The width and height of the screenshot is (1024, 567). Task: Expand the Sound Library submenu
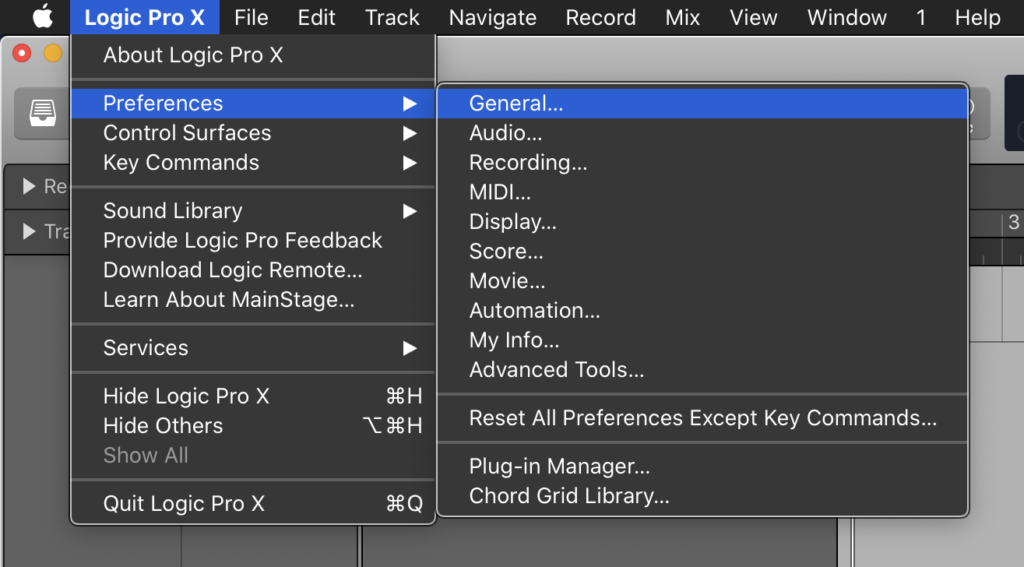[x=253, y=210]
